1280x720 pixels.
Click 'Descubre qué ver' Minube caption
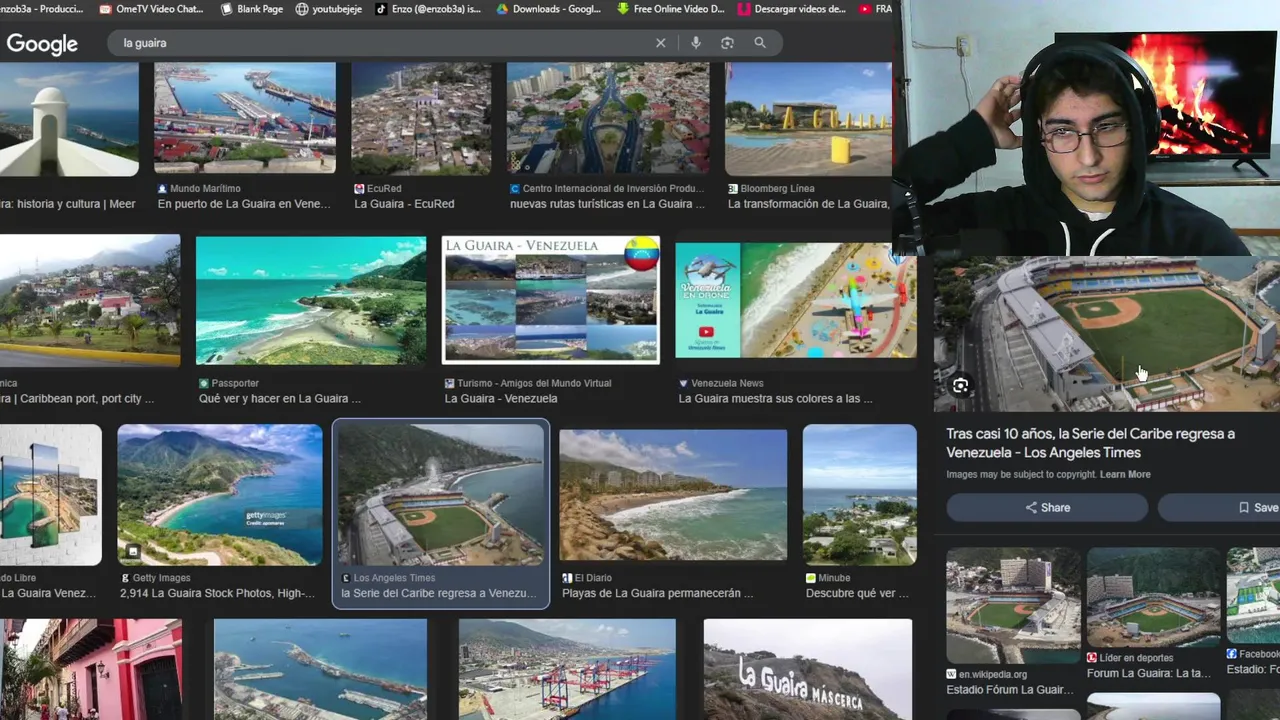tap(857, 594)
